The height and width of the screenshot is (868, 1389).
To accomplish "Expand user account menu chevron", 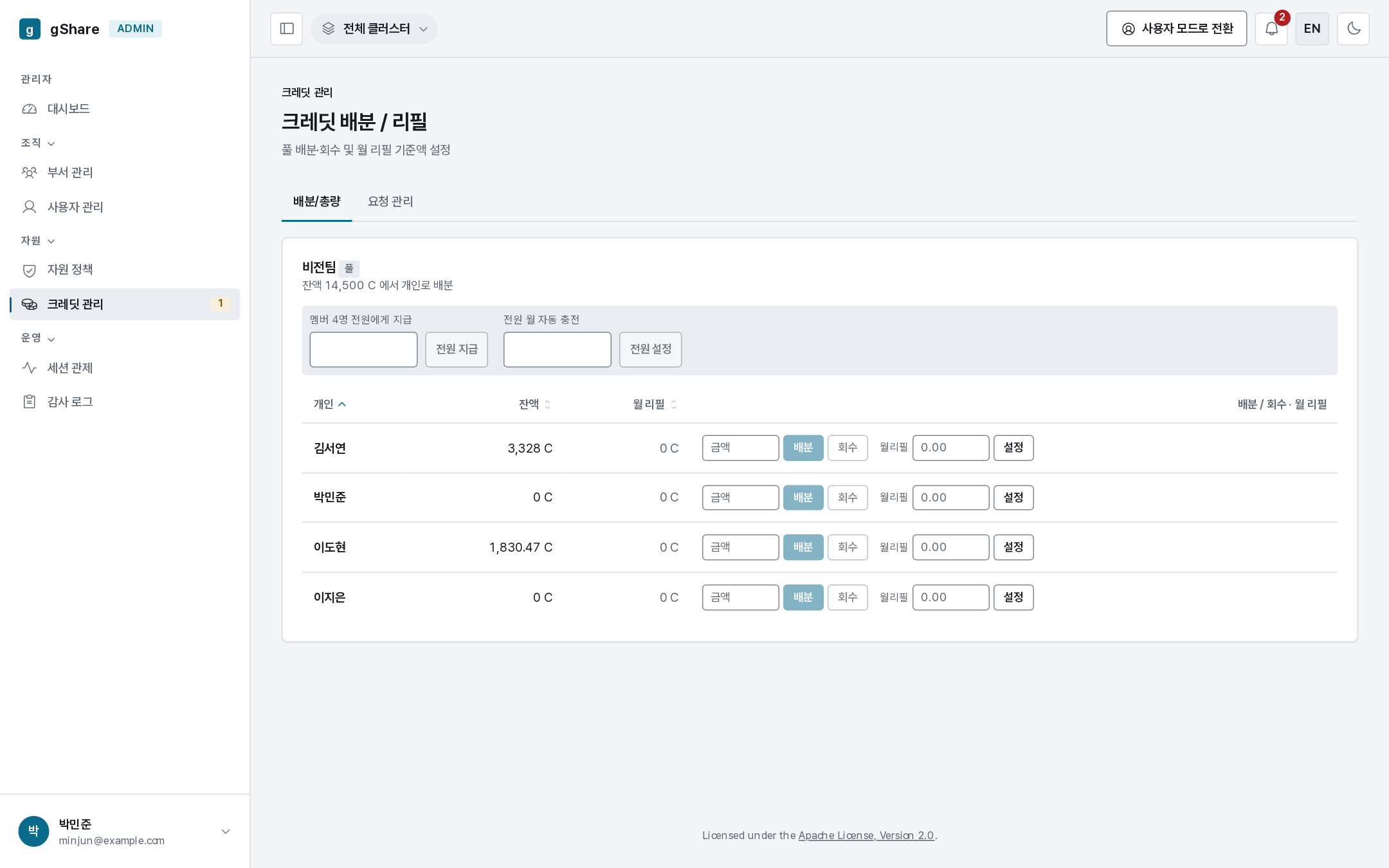I will pyautogui.click(x=226, y=831).
